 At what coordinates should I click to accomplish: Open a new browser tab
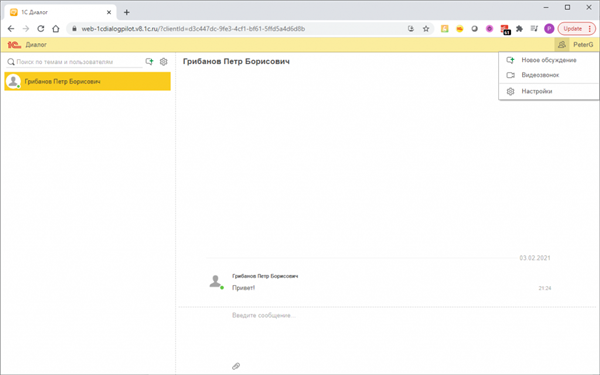(x=127, y=12)
